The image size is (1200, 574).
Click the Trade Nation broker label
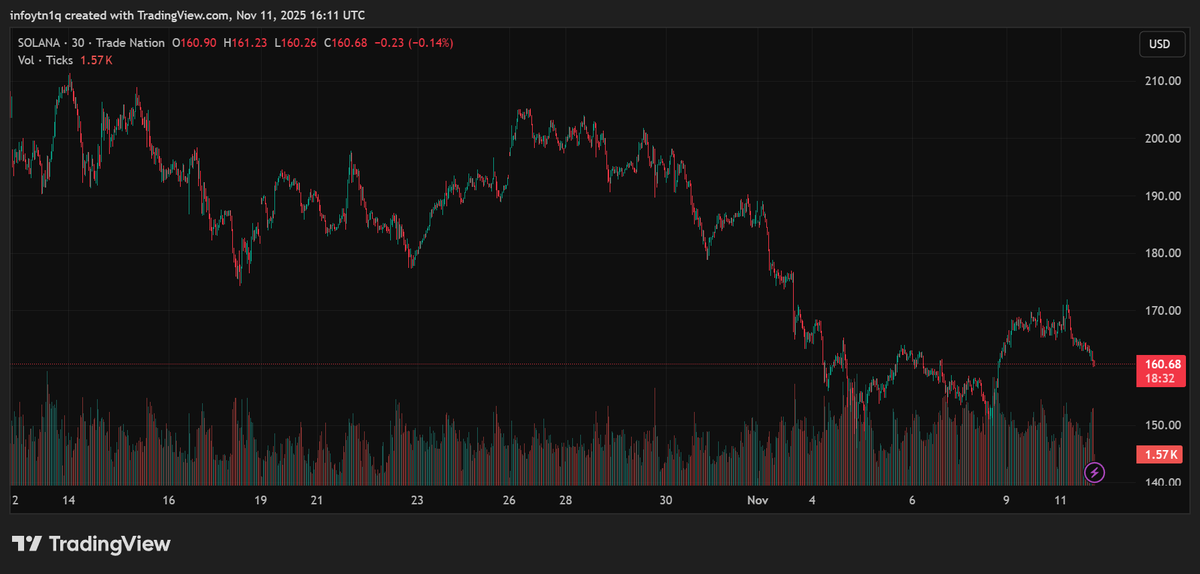131,43
